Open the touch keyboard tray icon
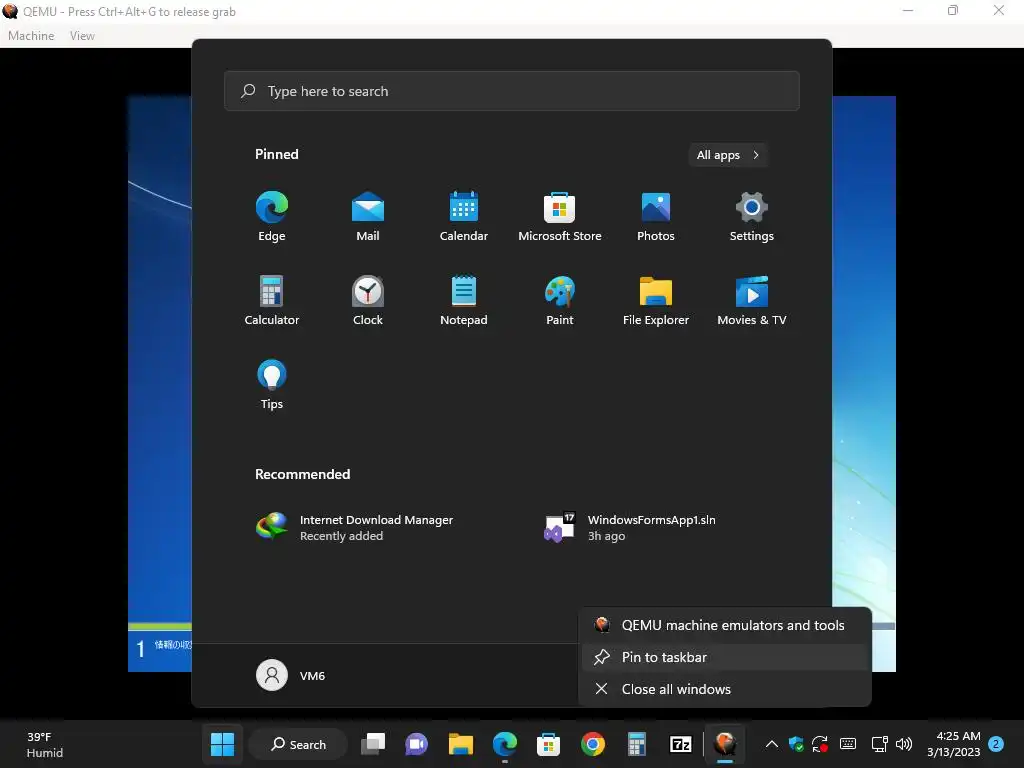This screenshot has width=1024, height=768. [848, 744]
